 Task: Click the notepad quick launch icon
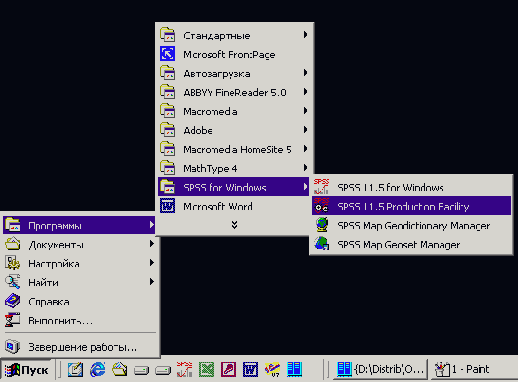point(75,369)
